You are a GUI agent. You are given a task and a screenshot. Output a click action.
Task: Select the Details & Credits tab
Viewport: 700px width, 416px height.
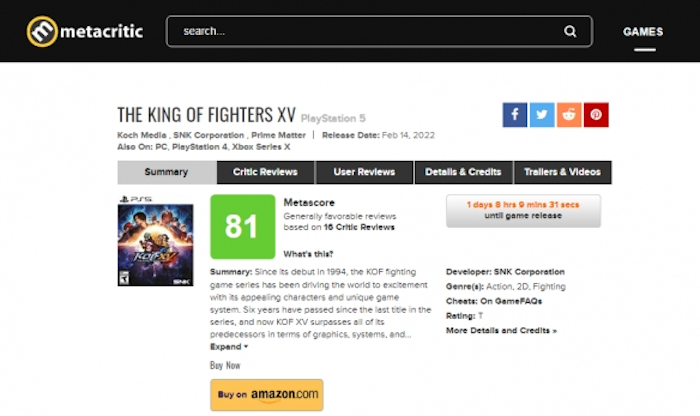tap(463, 172)
